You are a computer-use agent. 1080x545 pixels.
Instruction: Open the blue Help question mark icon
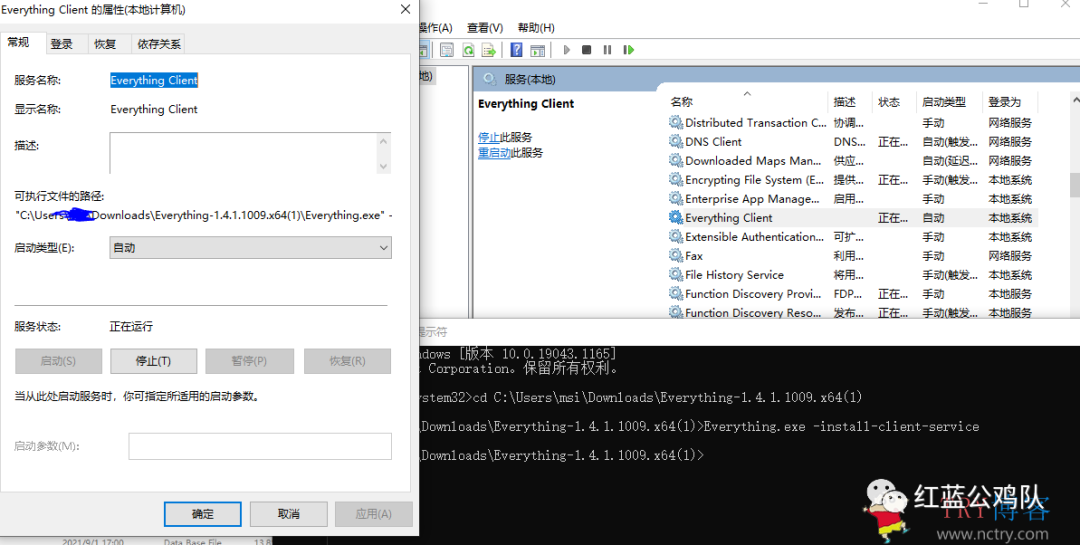coord(517,50)
